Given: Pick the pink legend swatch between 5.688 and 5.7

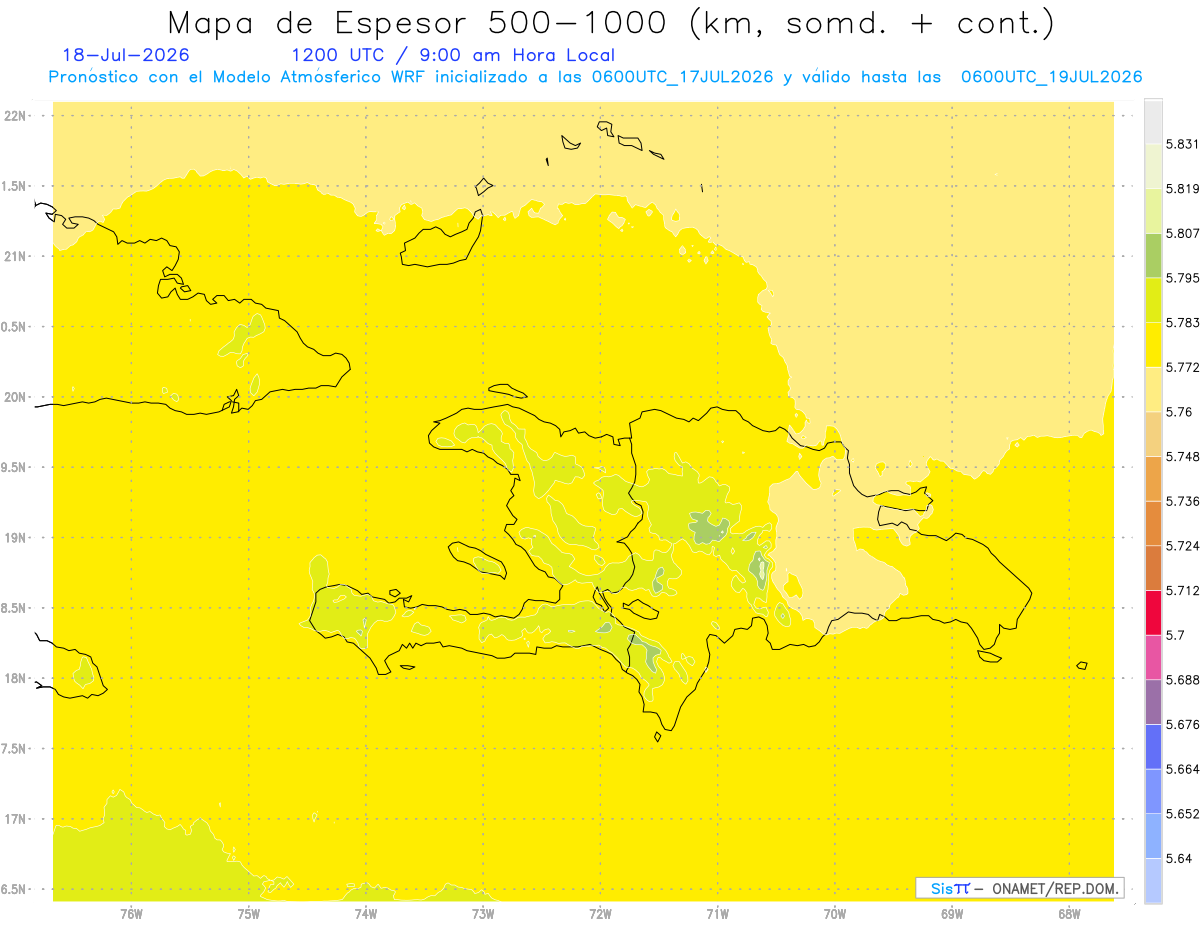Looking at the screenshot, I should (x=1153, y=657).
